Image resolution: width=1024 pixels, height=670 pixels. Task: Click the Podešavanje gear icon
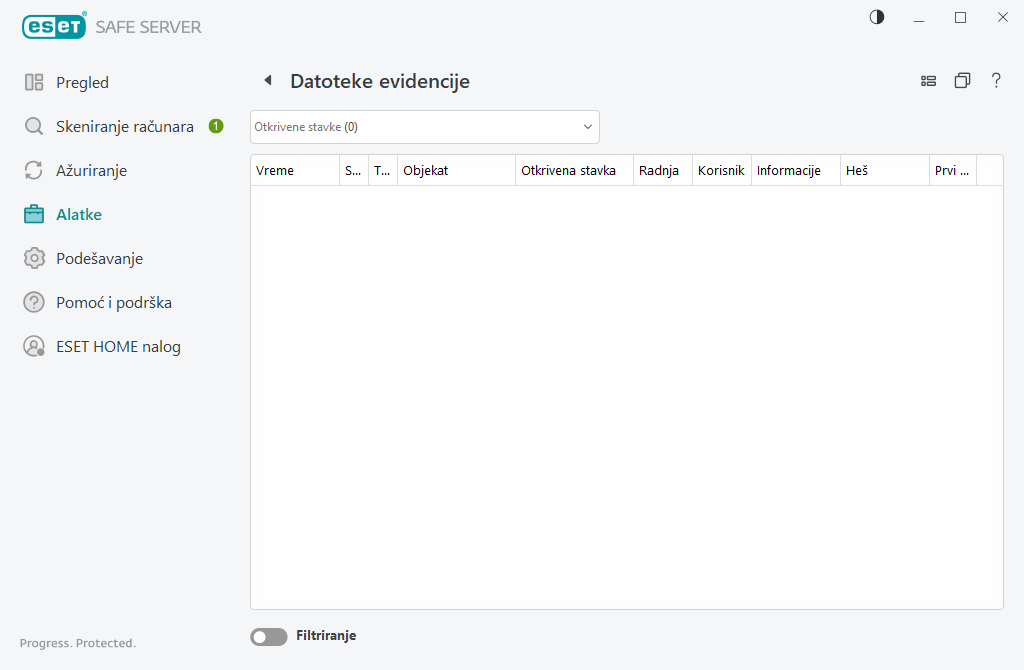pyautogui.click(x=34, y=259)
